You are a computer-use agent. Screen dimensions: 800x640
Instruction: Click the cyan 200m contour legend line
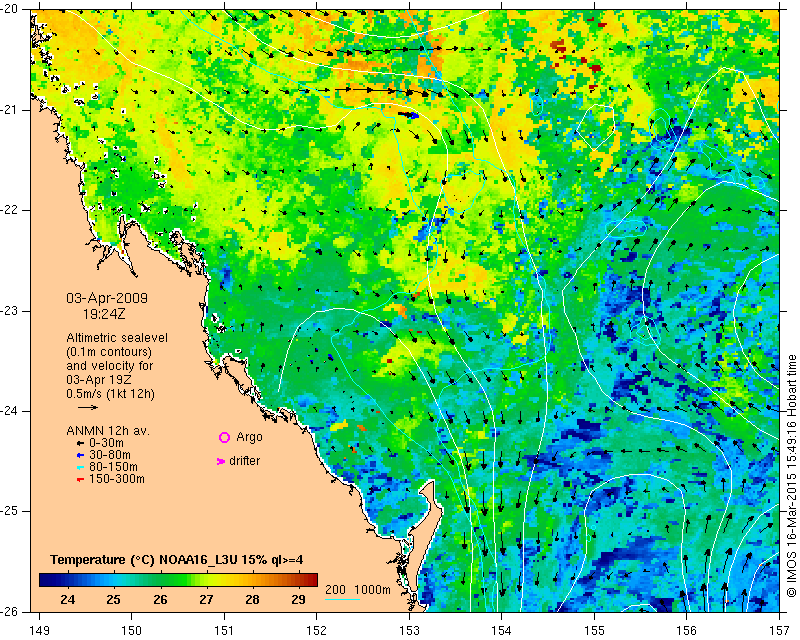click(x=342, y=599)
